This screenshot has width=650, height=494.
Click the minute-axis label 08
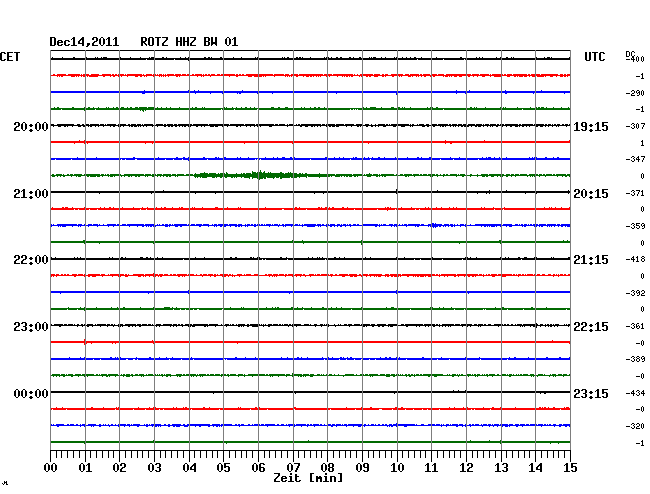point(327,468)
